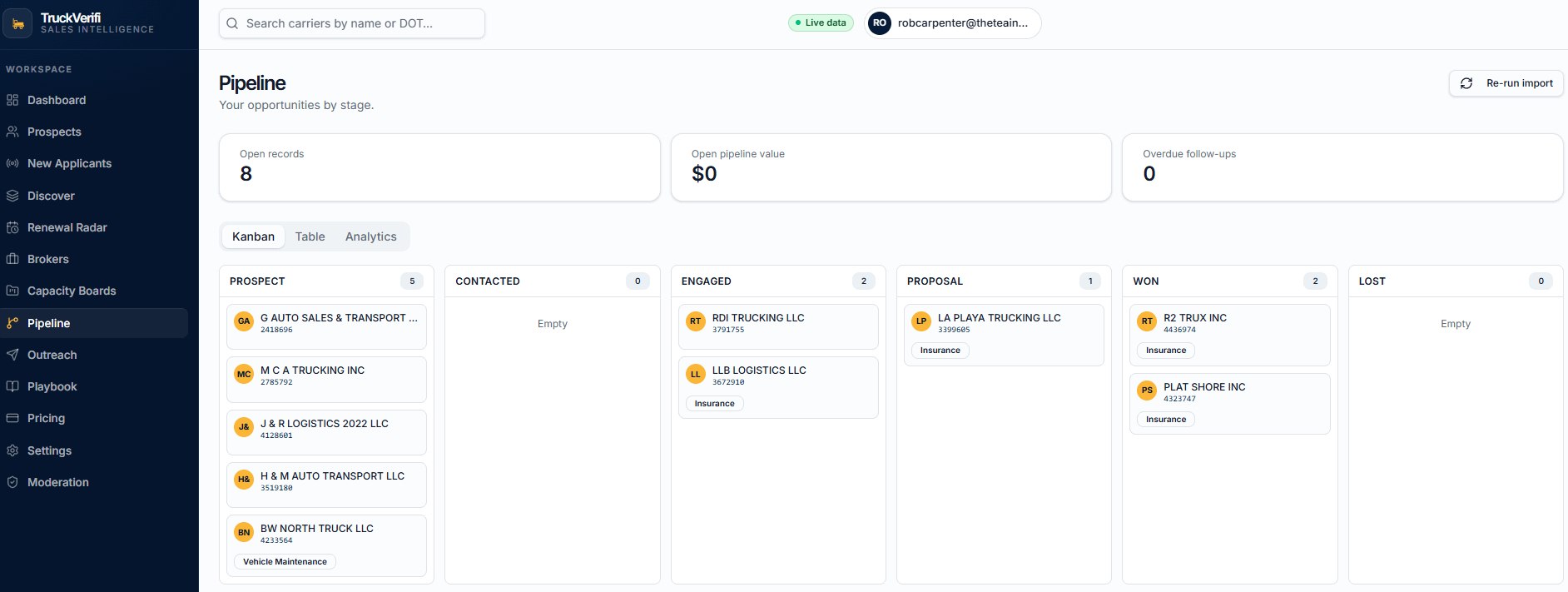Click the Dashboard grid icon in sidebar
Screen dimensions: 1568x592
point(12,100)
